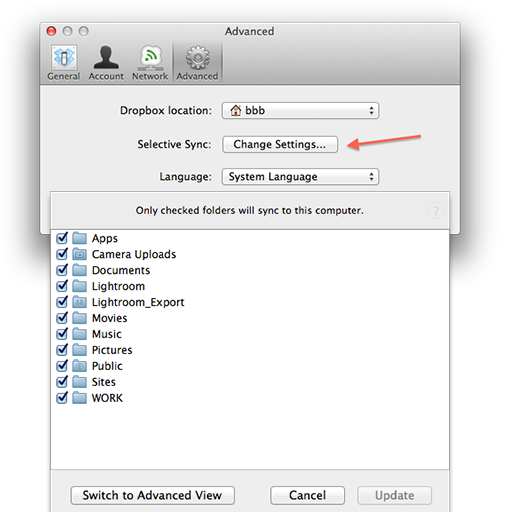The image size is (512, 512).
Task: Click Change Settings for Selective Sync
Action: click(x=280, y=144)
